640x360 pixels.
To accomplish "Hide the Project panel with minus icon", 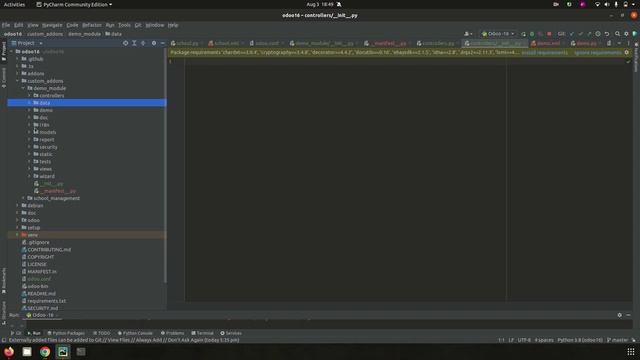I will (162, 43).
